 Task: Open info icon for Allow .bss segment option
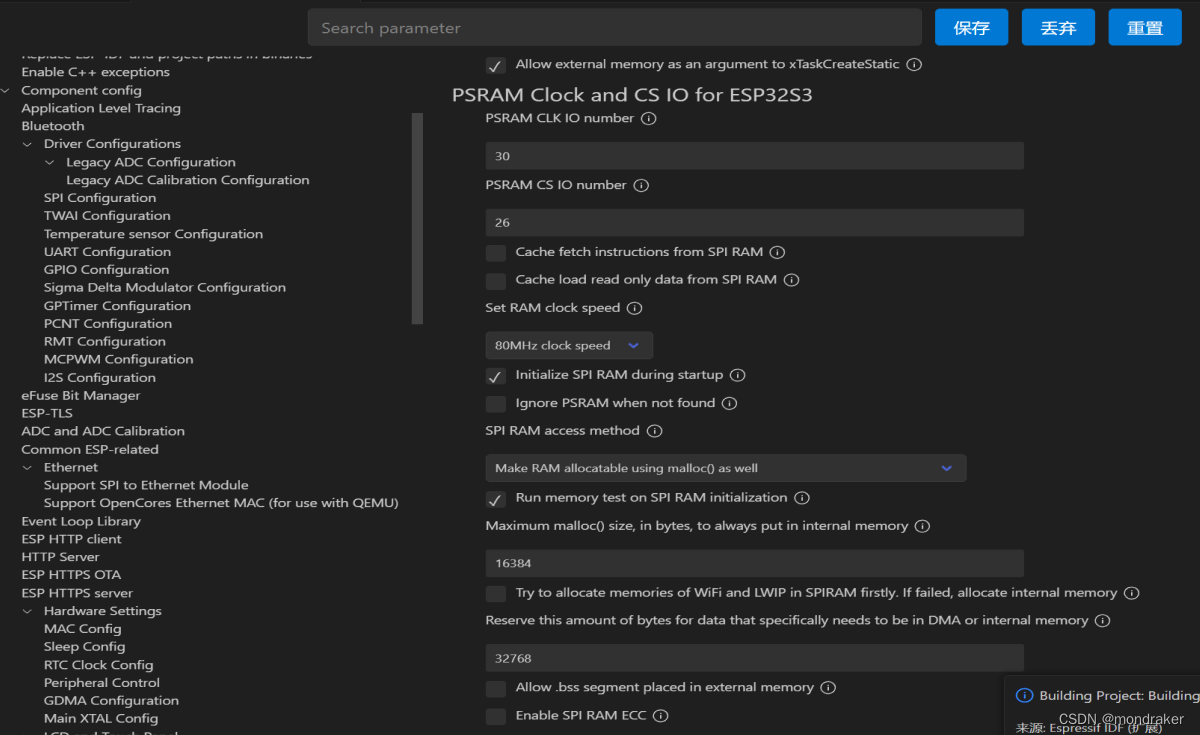(828, 688)
